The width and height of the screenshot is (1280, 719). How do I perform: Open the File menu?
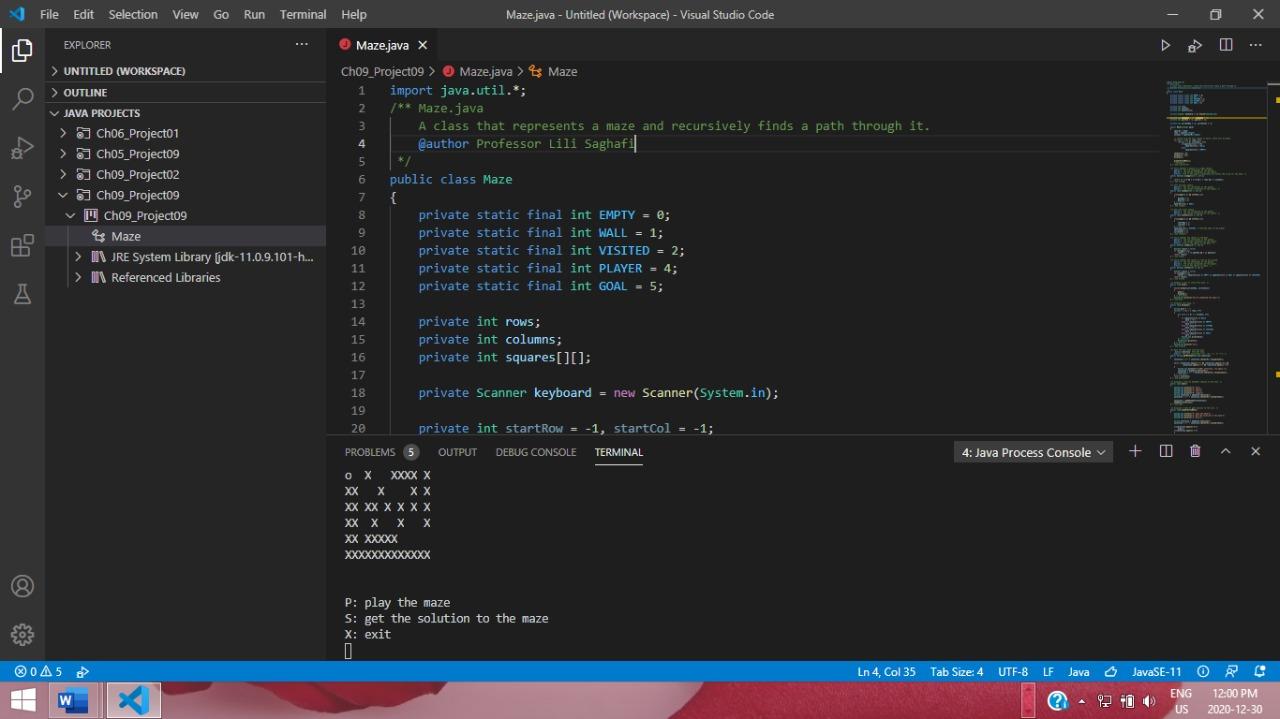pyautogui.click(x=49, y=14)
